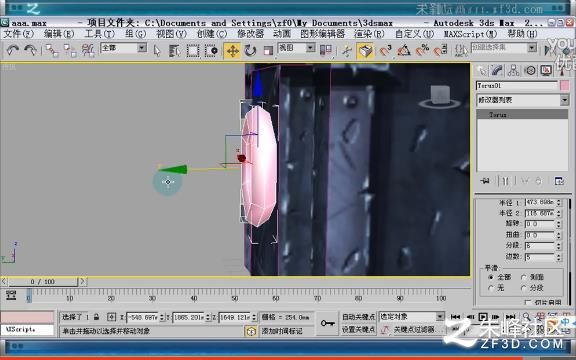The height and width of the screenshot is (360, 576).
Task: Choose the rectangular selection region tool
Action: pos(193,51)
